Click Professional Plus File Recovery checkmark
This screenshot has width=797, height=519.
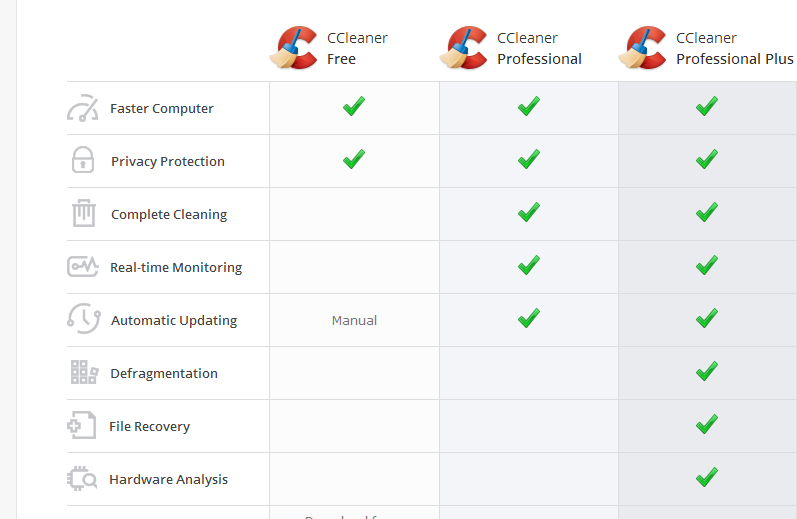tap(707, 424)
